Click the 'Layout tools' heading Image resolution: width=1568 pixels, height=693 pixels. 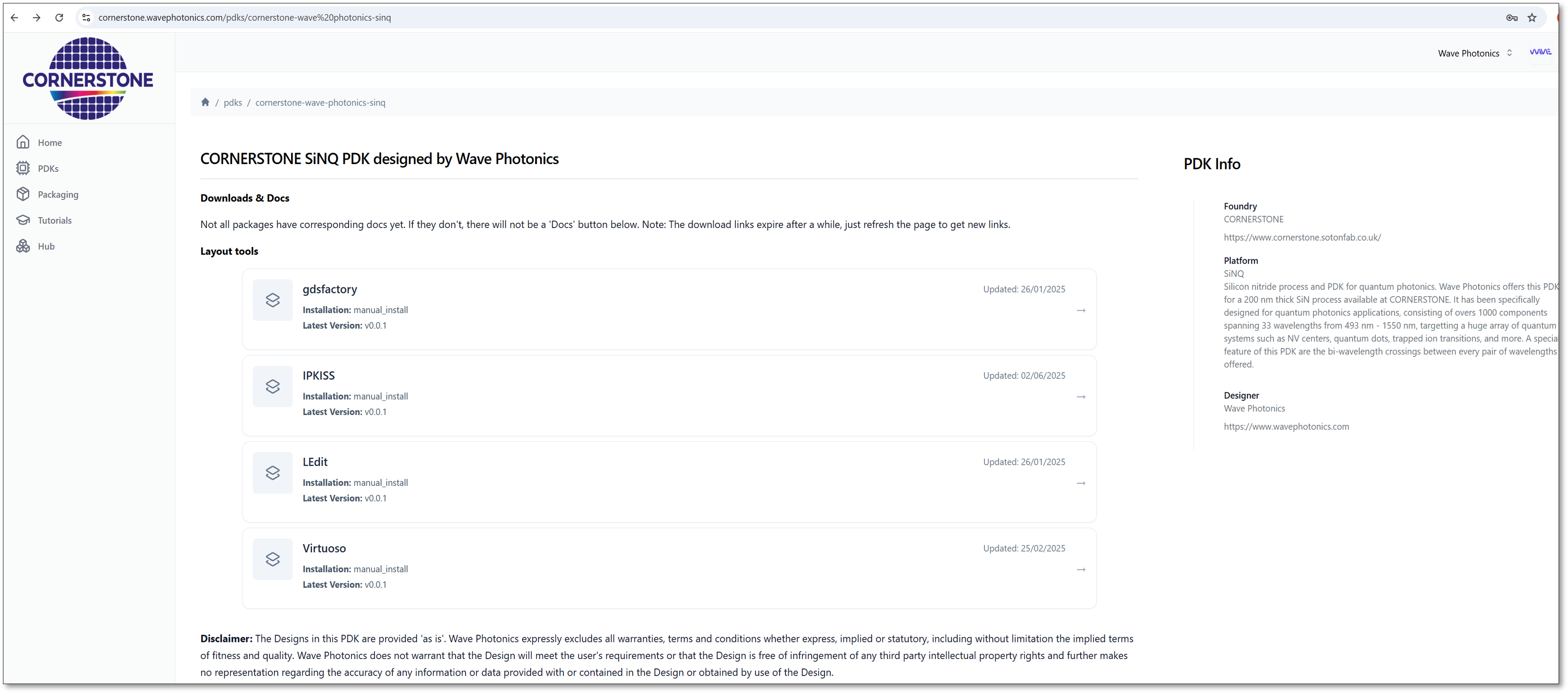click(x=229, y=252)
